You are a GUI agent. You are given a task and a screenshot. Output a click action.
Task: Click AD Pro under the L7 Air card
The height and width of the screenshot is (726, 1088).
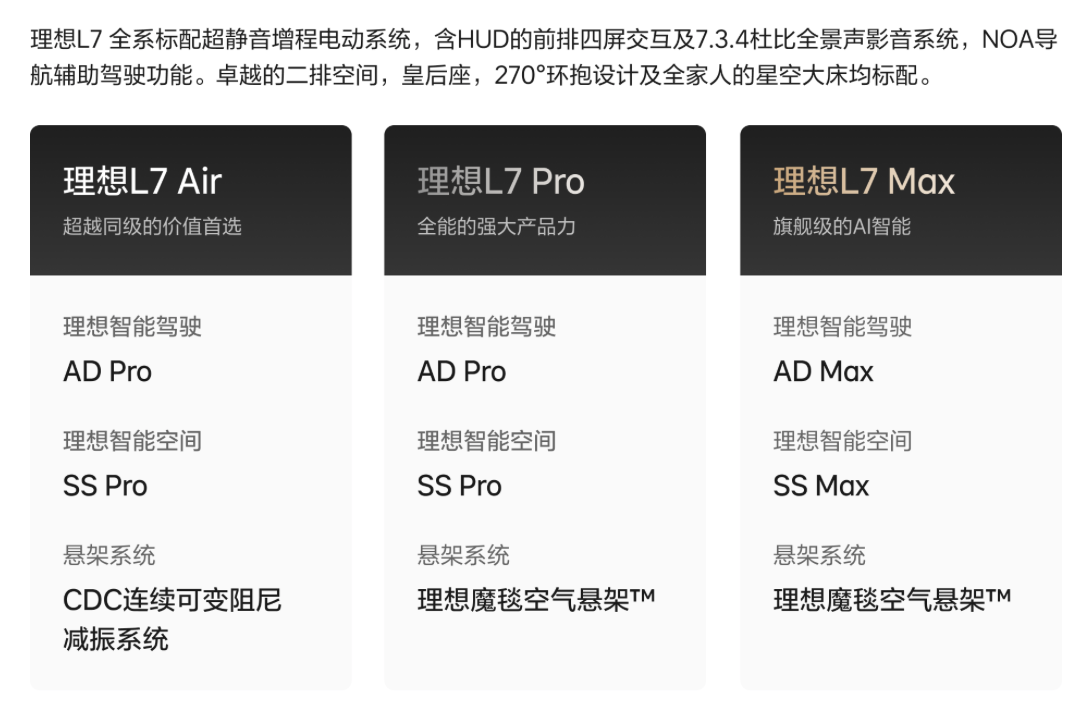pyautogui.click(x=107, y=372)
